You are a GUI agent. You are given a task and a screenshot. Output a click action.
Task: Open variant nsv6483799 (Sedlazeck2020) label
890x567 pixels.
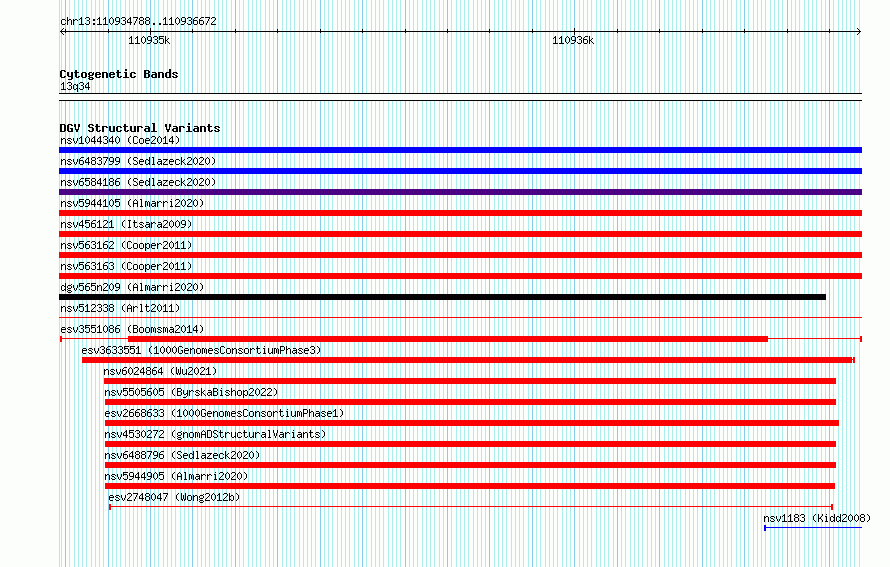[x=138, y=161]
